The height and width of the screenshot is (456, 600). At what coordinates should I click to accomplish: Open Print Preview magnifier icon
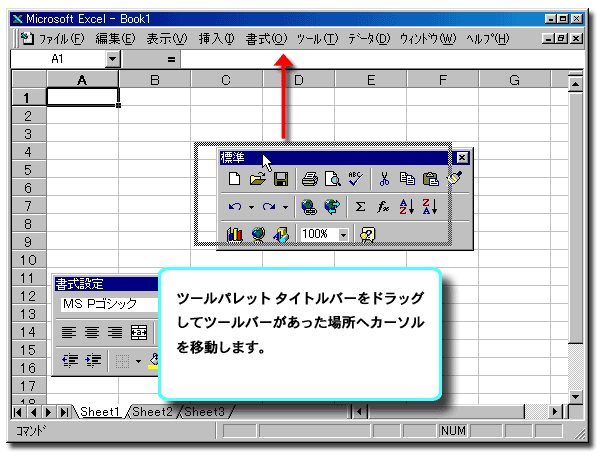tap(333, 179)
